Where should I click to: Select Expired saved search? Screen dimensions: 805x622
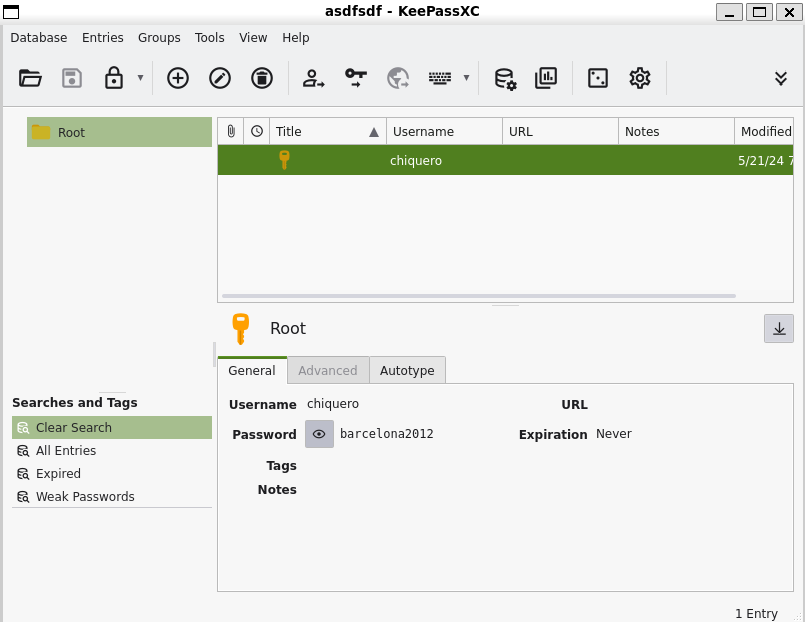click(112, 474)
